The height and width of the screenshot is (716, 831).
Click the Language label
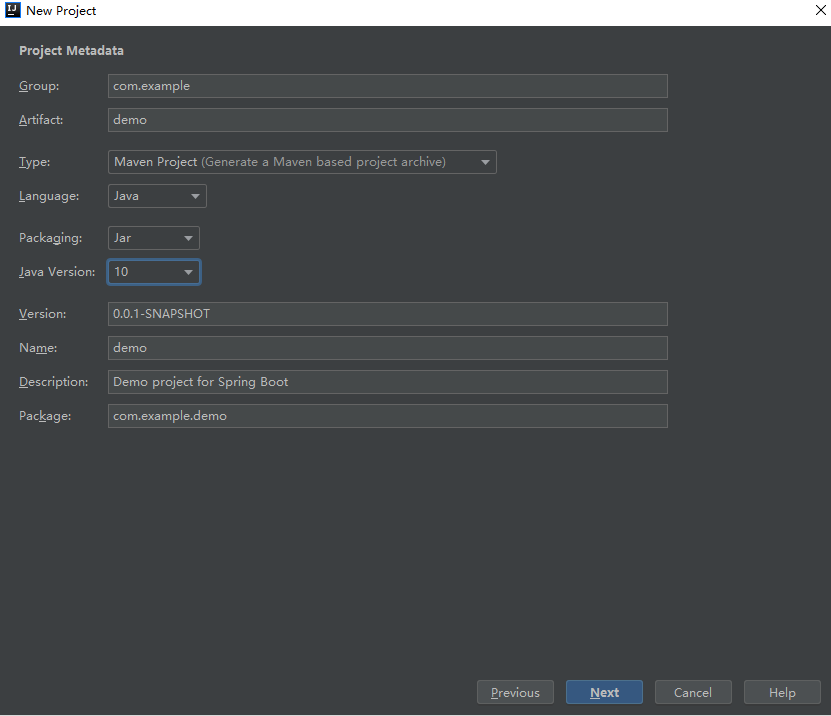click(49, 196)
